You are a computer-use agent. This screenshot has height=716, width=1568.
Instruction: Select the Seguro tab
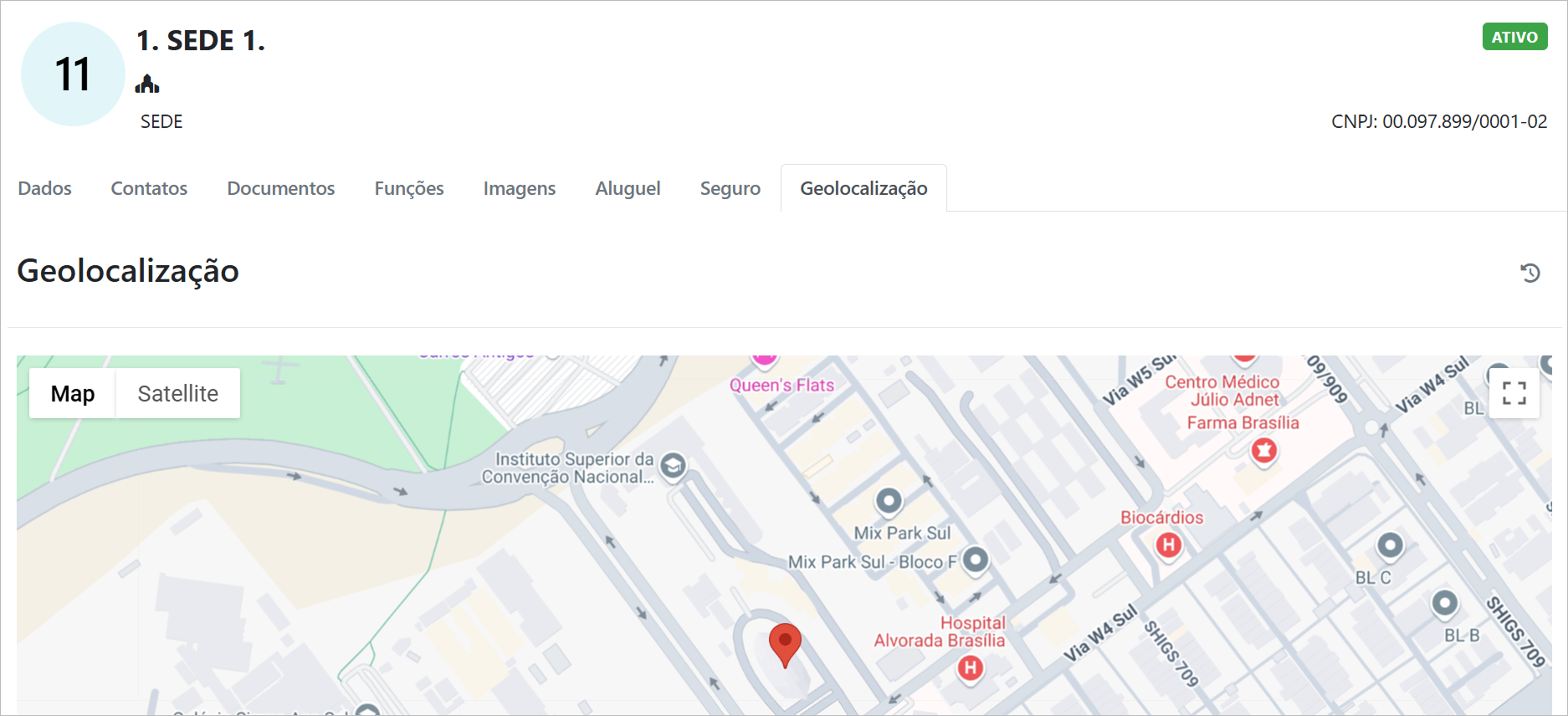click(x=730, y=188)
